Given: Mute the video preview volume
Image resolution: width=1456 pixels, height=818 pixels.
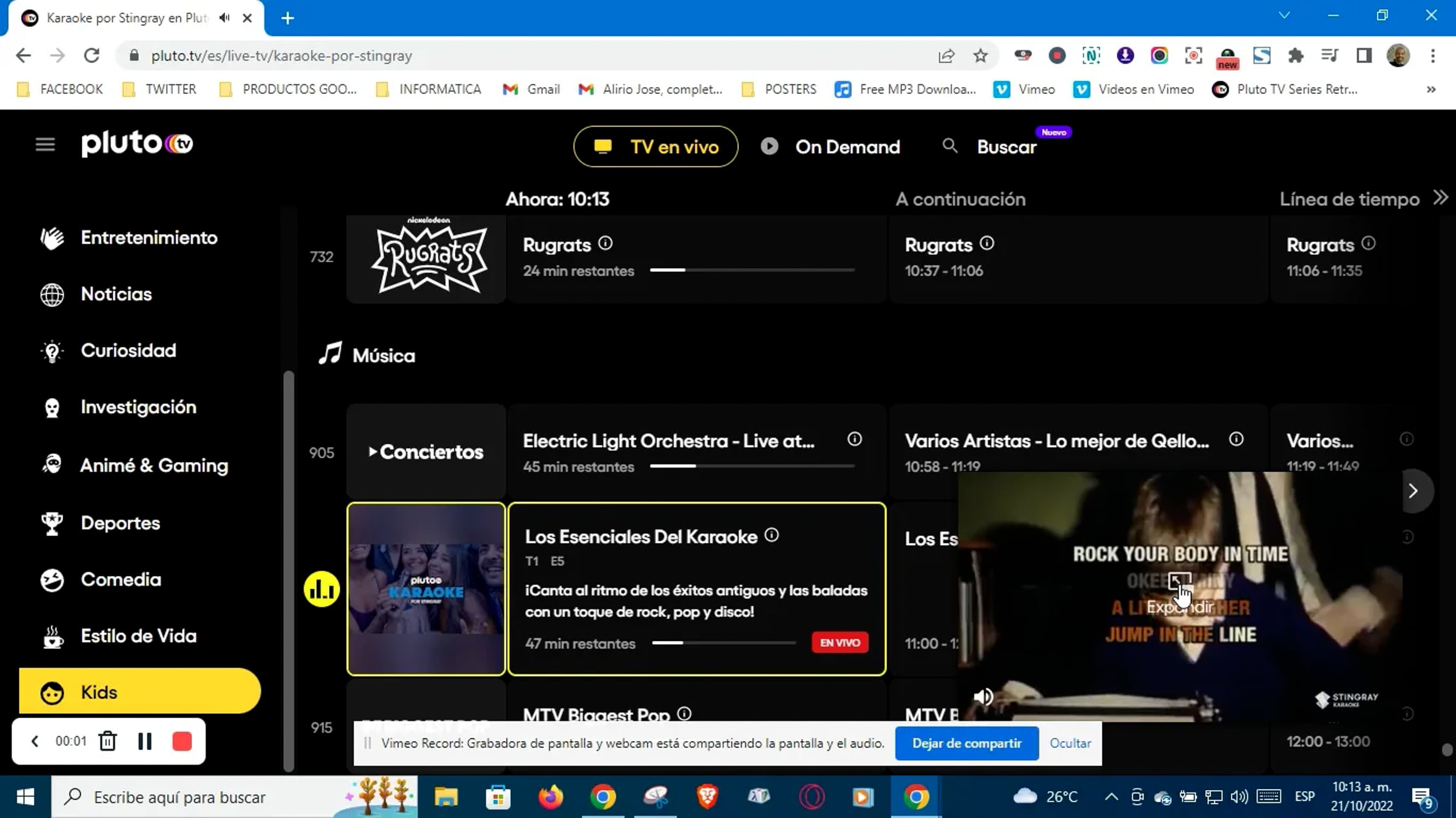Looking at the screenshot, I should coord(983,697).
